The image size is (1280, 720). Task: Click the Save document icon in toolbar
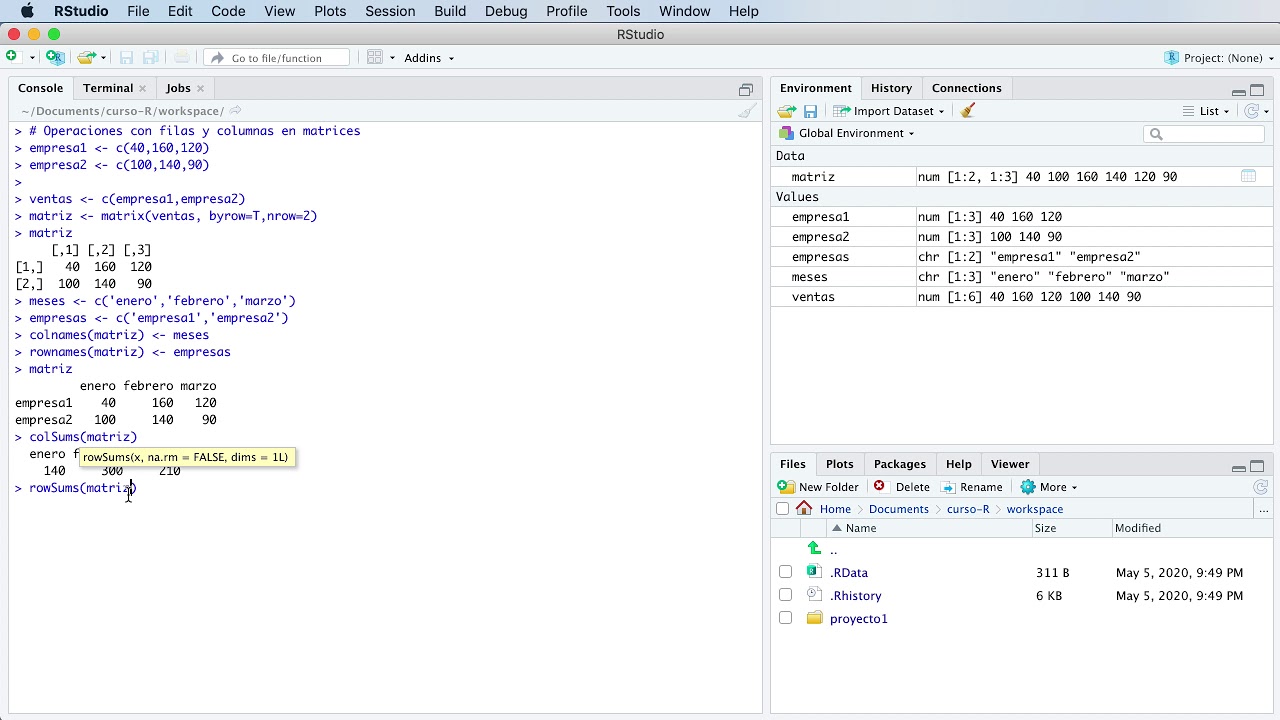(x=126, y=57)
